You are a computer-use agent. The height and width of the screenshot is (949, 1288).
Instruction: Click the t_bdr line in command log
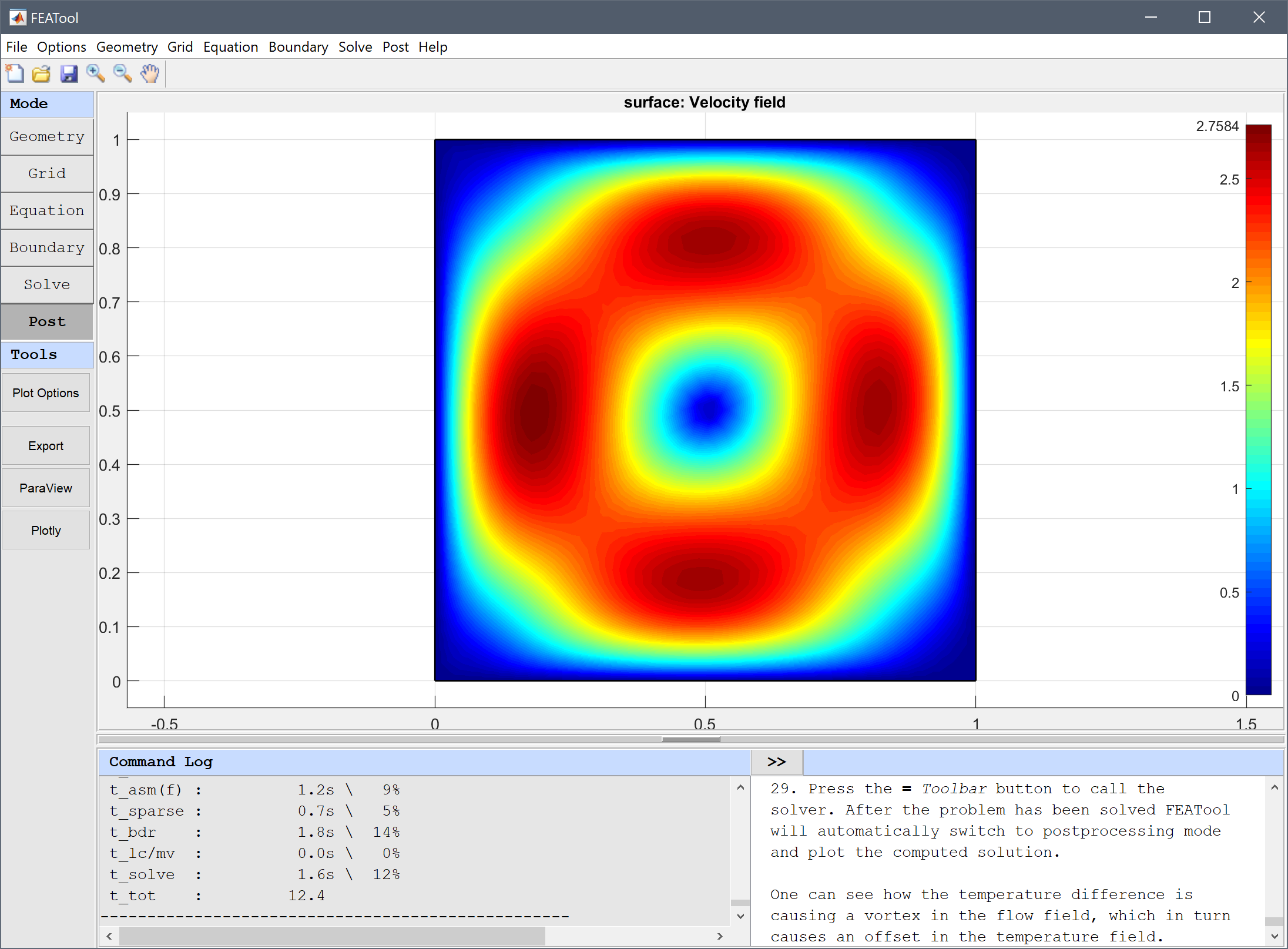[255, 833]
